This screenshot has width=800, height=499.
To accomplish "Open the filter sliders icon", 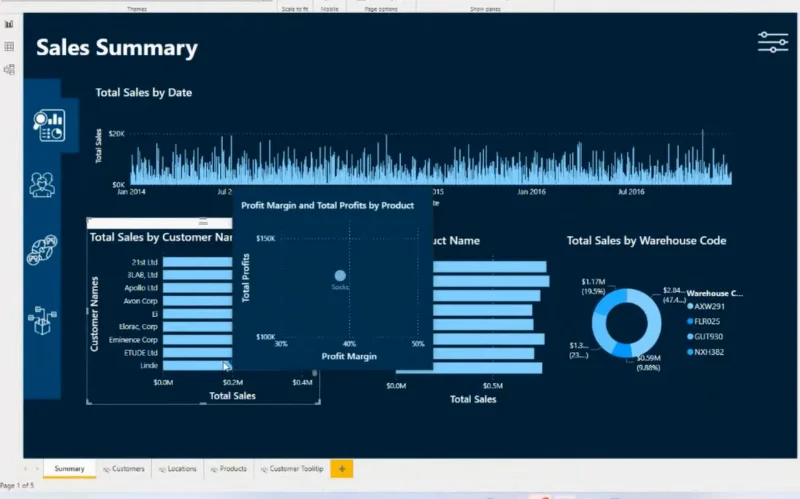I will [x=773, y=42].
